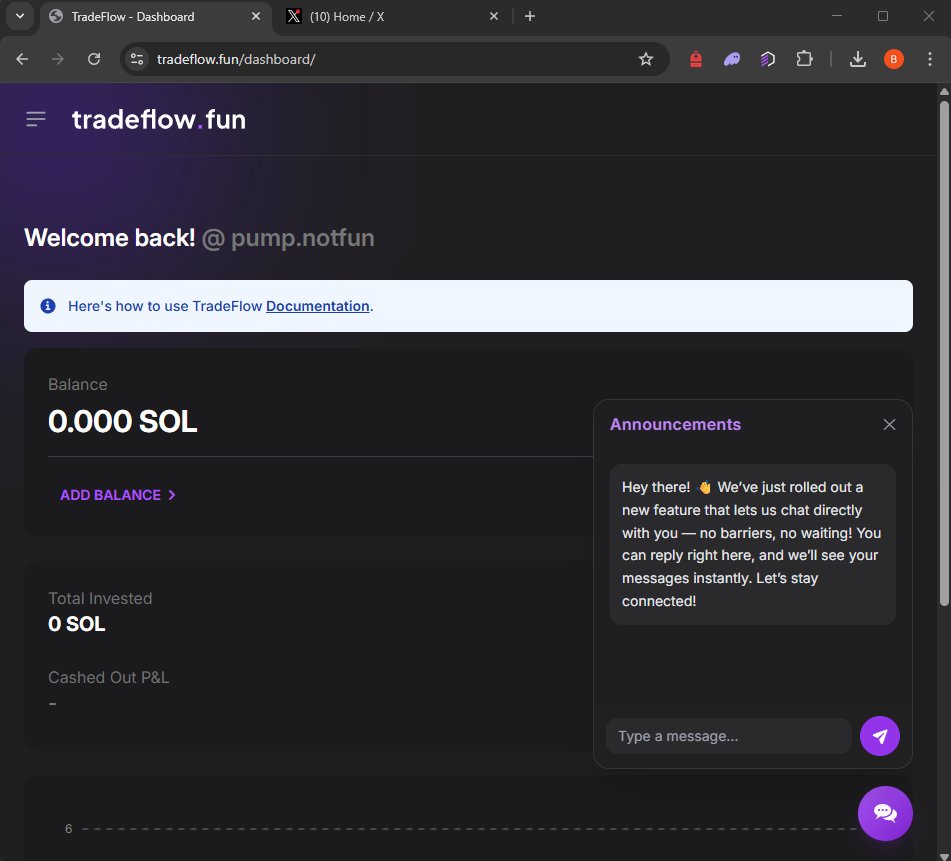Click the scrollbar up arrow
Screen dimensions: 951x861
pyautogui.click(x=944, y=92)
